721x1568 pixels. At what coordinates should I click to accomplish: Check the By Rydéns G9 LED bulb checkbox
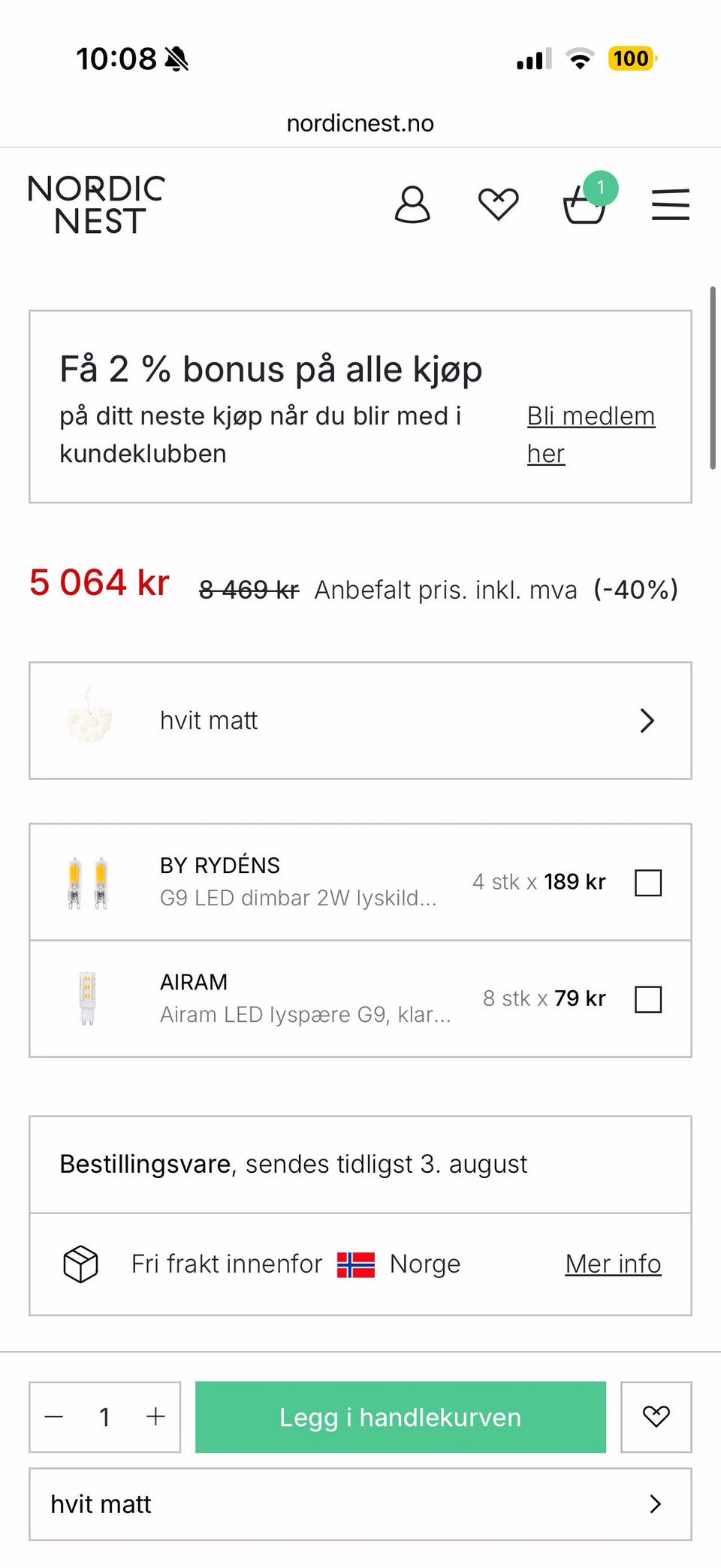(648, 882)
